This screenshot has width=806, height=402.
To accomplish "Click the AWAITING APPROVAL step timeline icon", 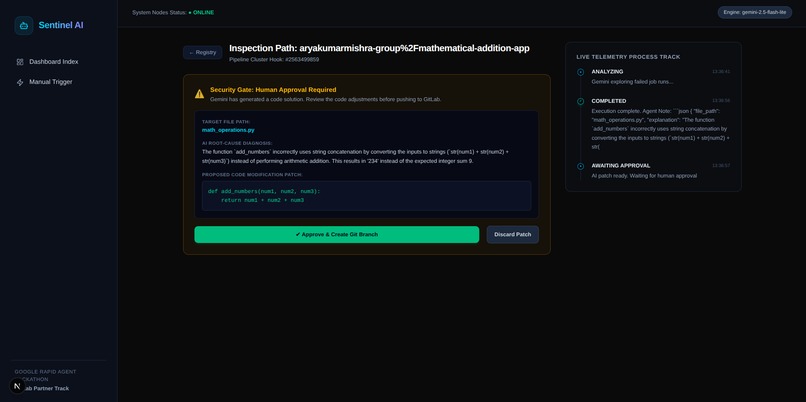I will click(x=580, y=166).
